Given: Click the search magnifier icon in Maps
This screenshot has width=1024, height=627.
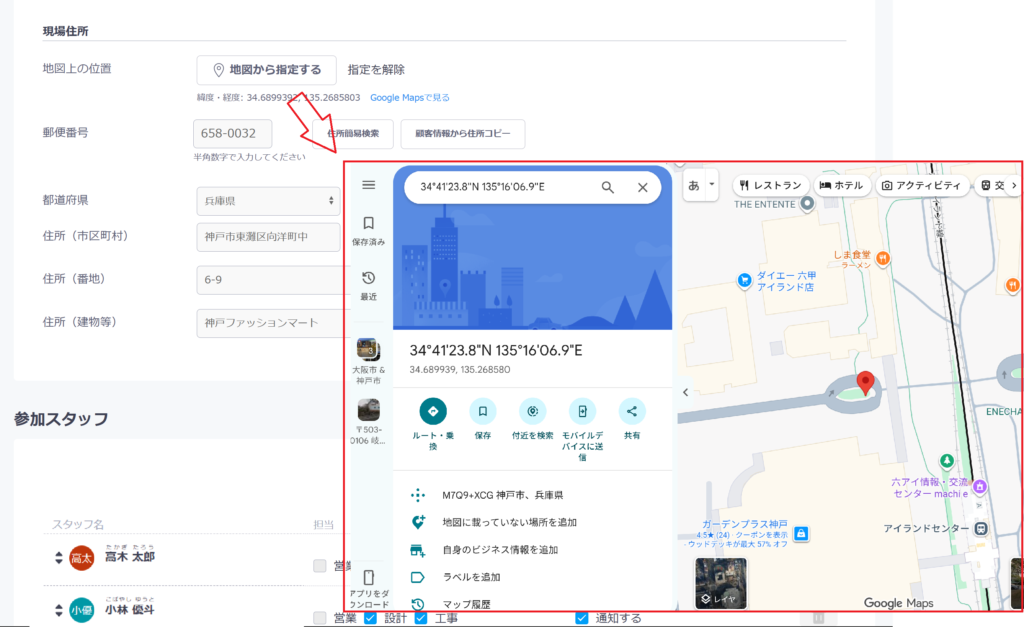Looking at the screenshot, I should coord(607,187).
